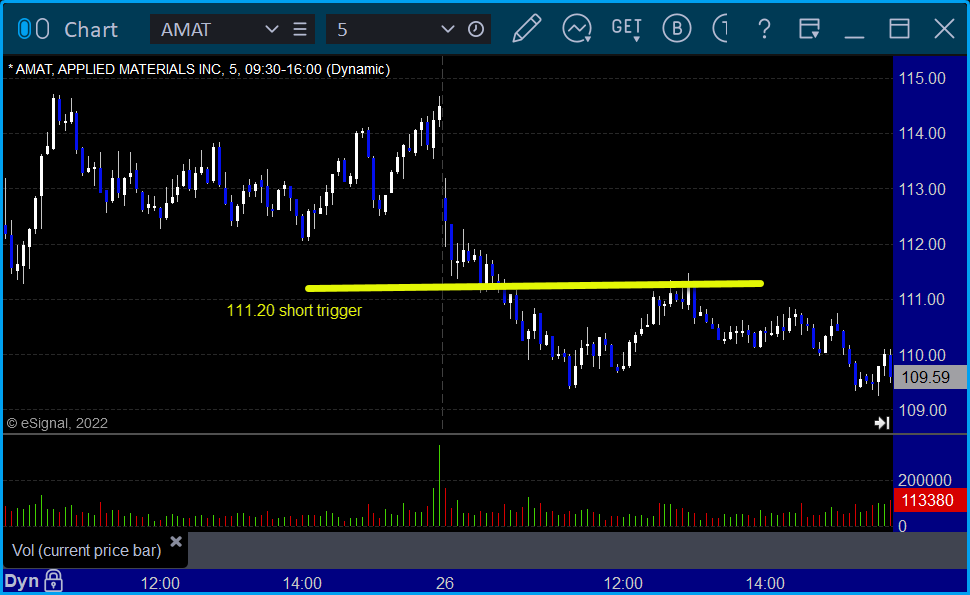Image resolution: width=970 pixels, height=595 pixels.
Task: Select the Vol (current price bar) label
Action: pyautogui.click(x=87, y=550)
